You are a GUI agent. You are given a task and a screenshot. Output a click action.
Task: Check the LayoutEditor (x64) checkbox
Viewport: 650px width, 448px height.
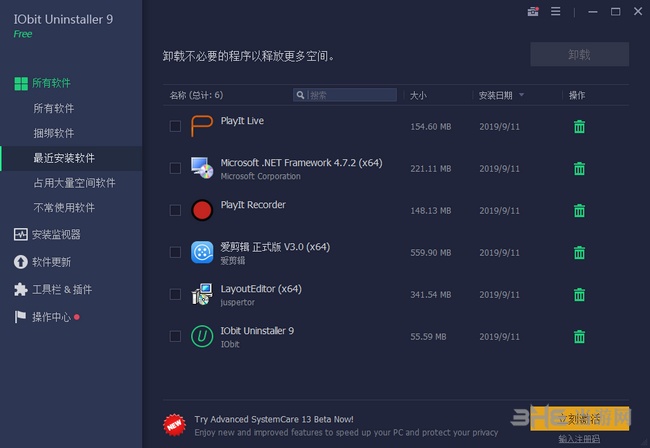(x=175, y=294)
